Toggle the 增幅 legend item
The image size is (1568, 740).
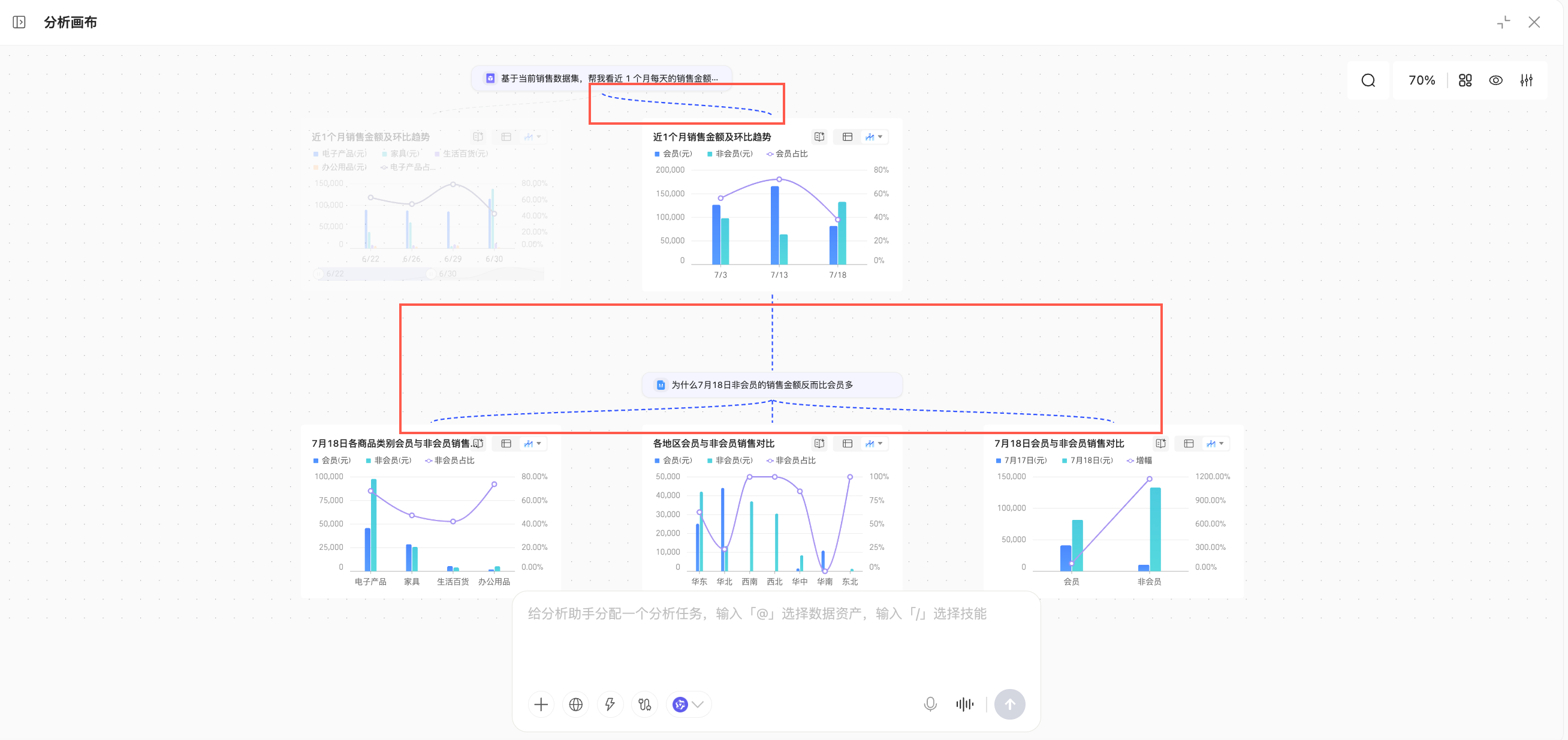pos(1139,461)
